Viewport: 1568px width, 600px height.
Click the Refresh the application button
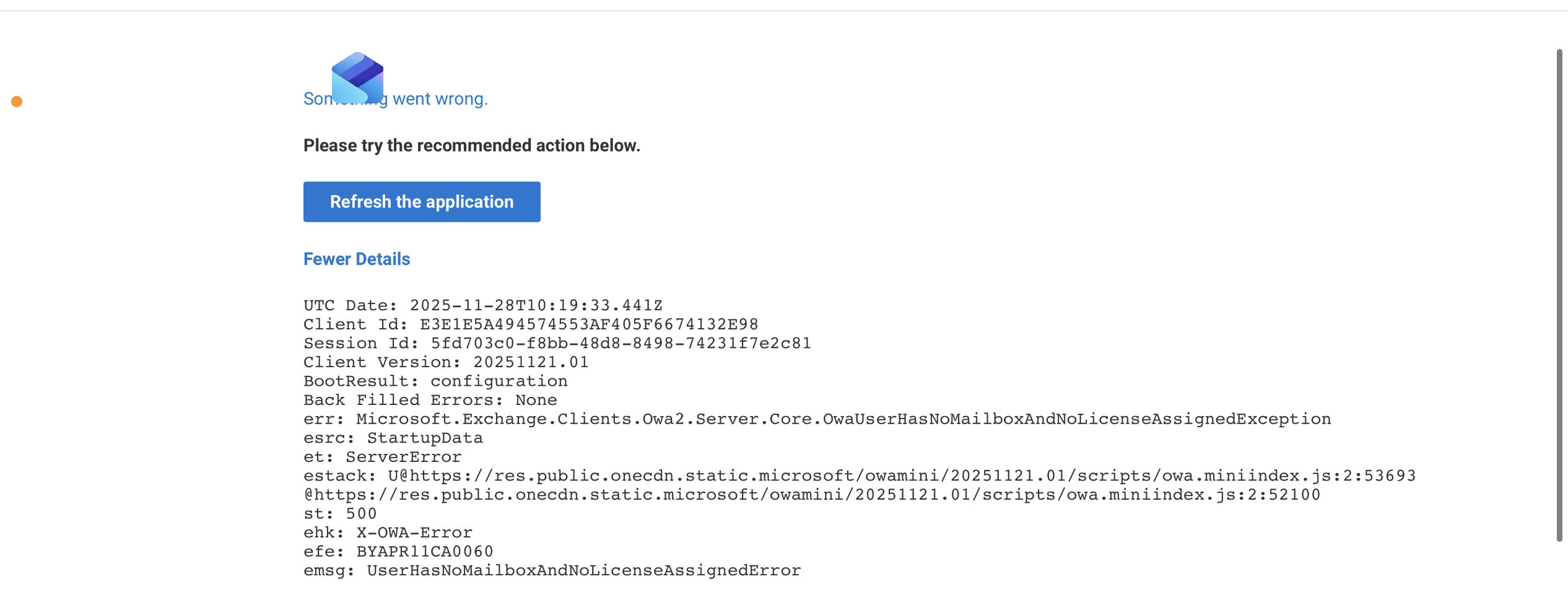coord(422,202)
